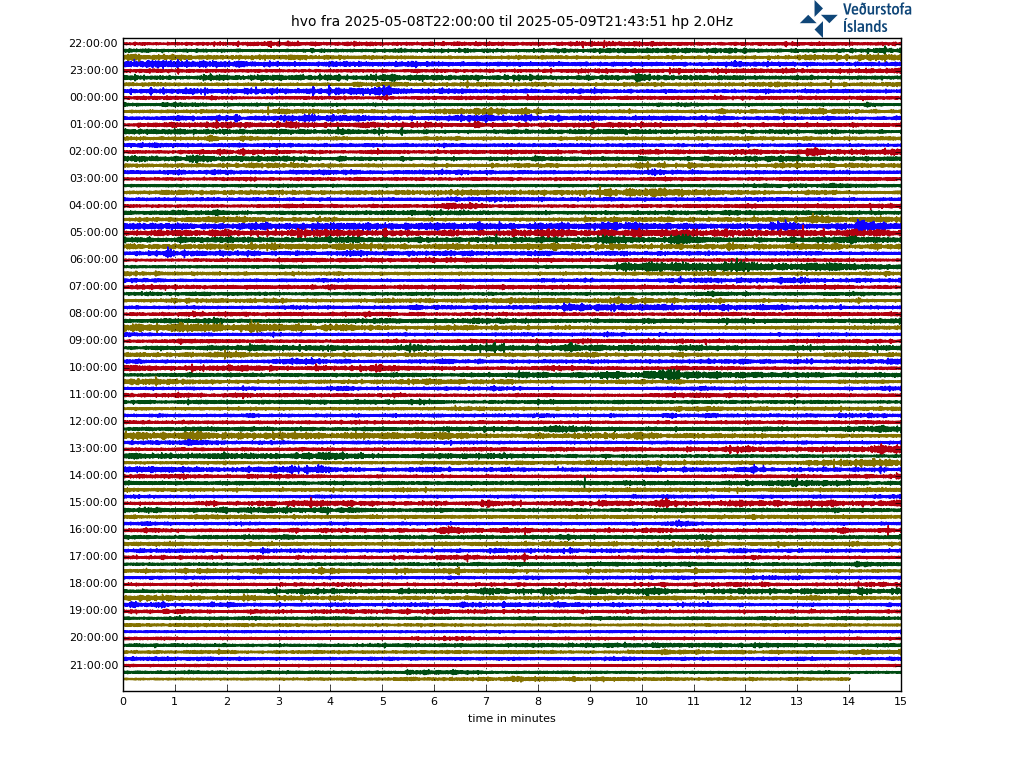This screenshot has height=768, width=1024.
Task: Click the 03:00:00 time label
Action: 93,178
